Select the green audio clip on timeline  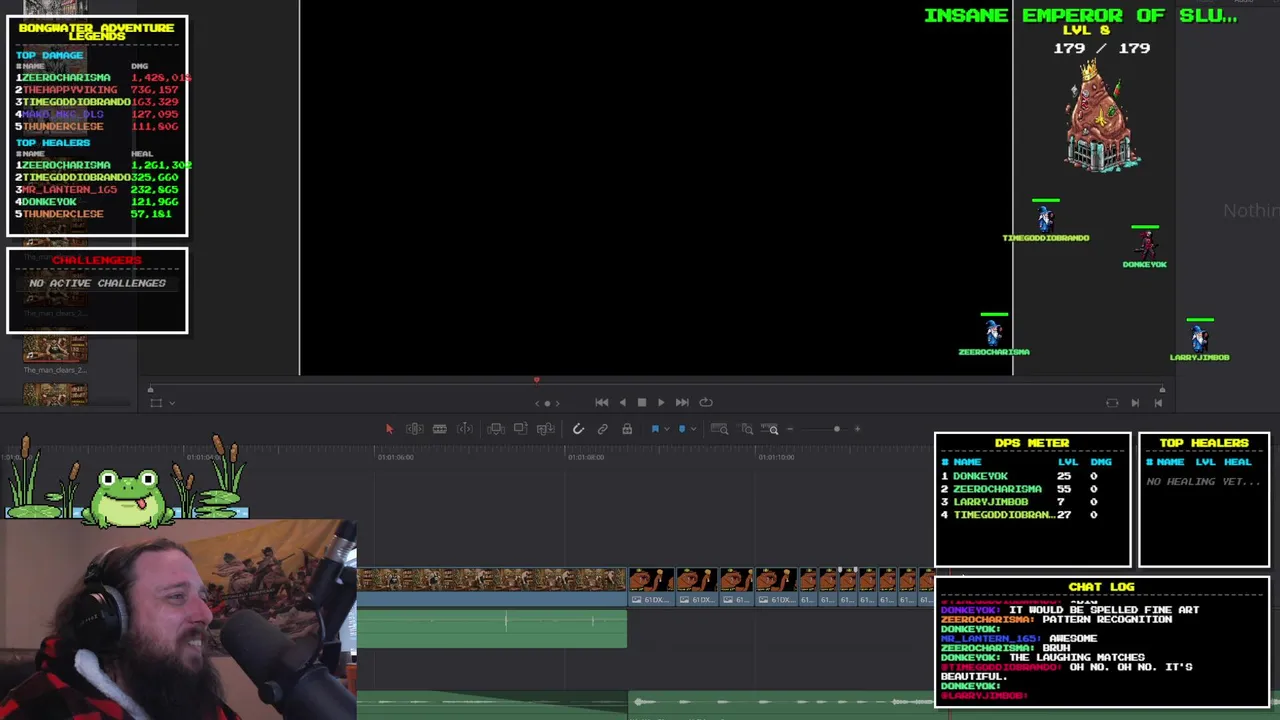[492, 628]
